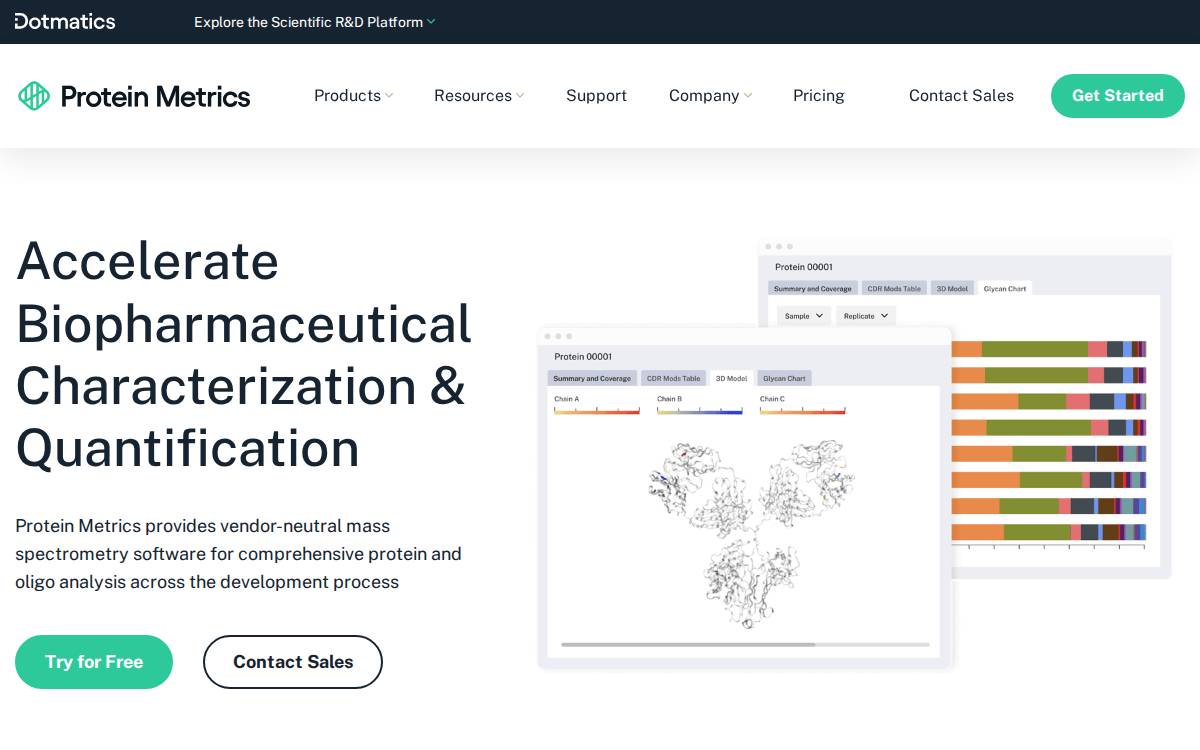Open the Replicate dropdown in back mockup
The image size is (1200, 750).
(865, 316)
